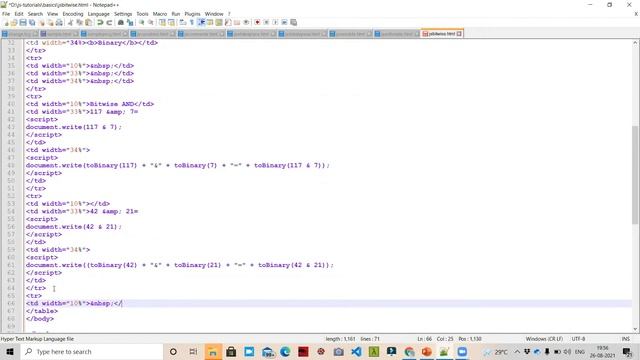The image size is (640, 360).
Task: Open Find using the binoculars icon
Action: [x=121, y=22]
